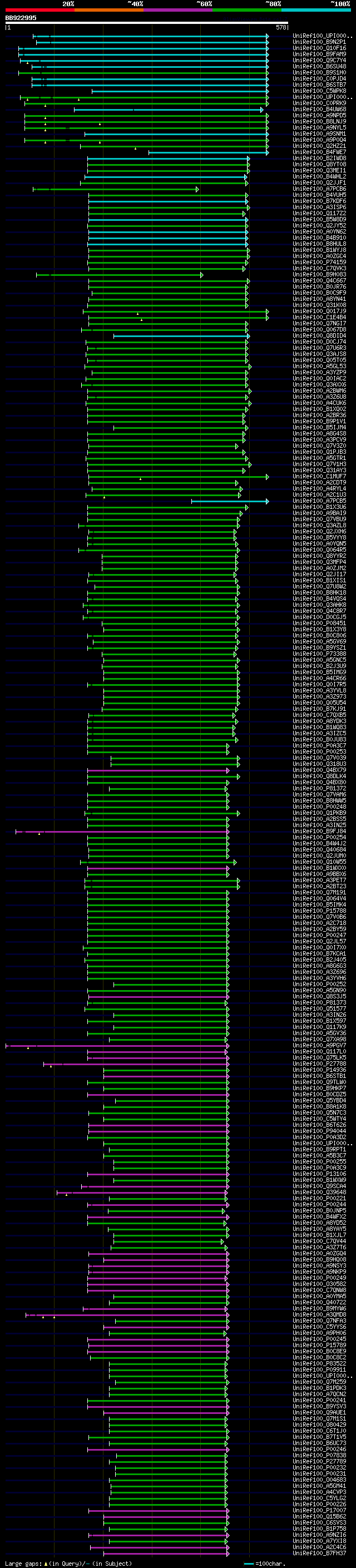Screen dimensions: 356x1568
Task: Click the orange ~40% identity legend segment
Action: click(x=109, y=11)
